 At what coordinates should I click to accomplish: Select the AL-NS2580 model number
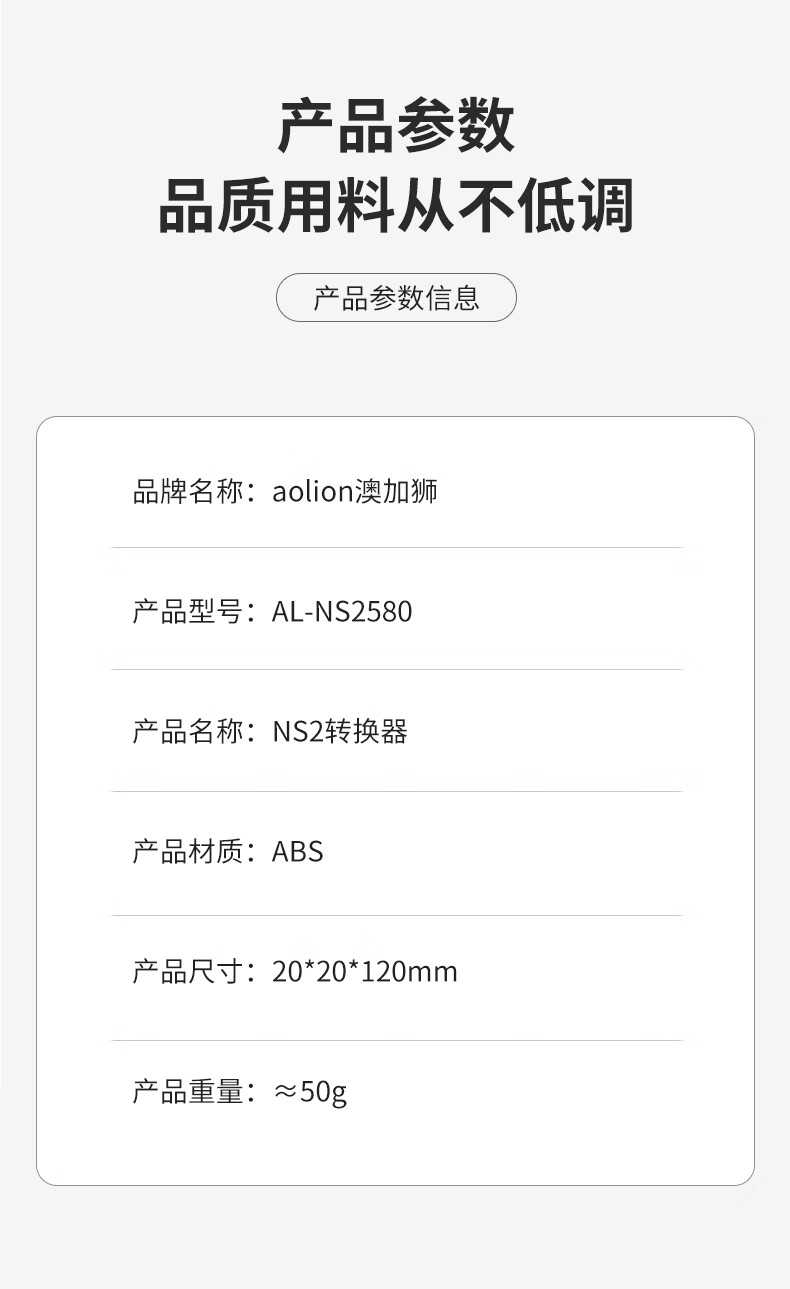tap(342, 612)
